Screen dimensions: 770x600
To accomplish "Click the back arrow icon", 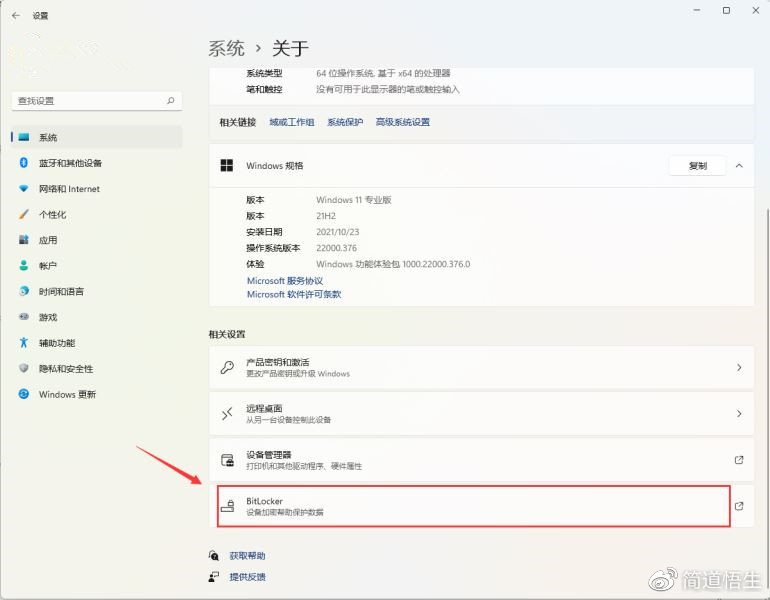I will click(x=16, y=16).
